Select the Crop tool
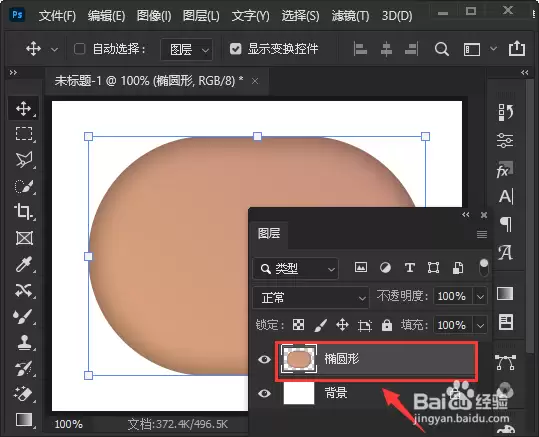The image size is (539, 437). [23, 212]
